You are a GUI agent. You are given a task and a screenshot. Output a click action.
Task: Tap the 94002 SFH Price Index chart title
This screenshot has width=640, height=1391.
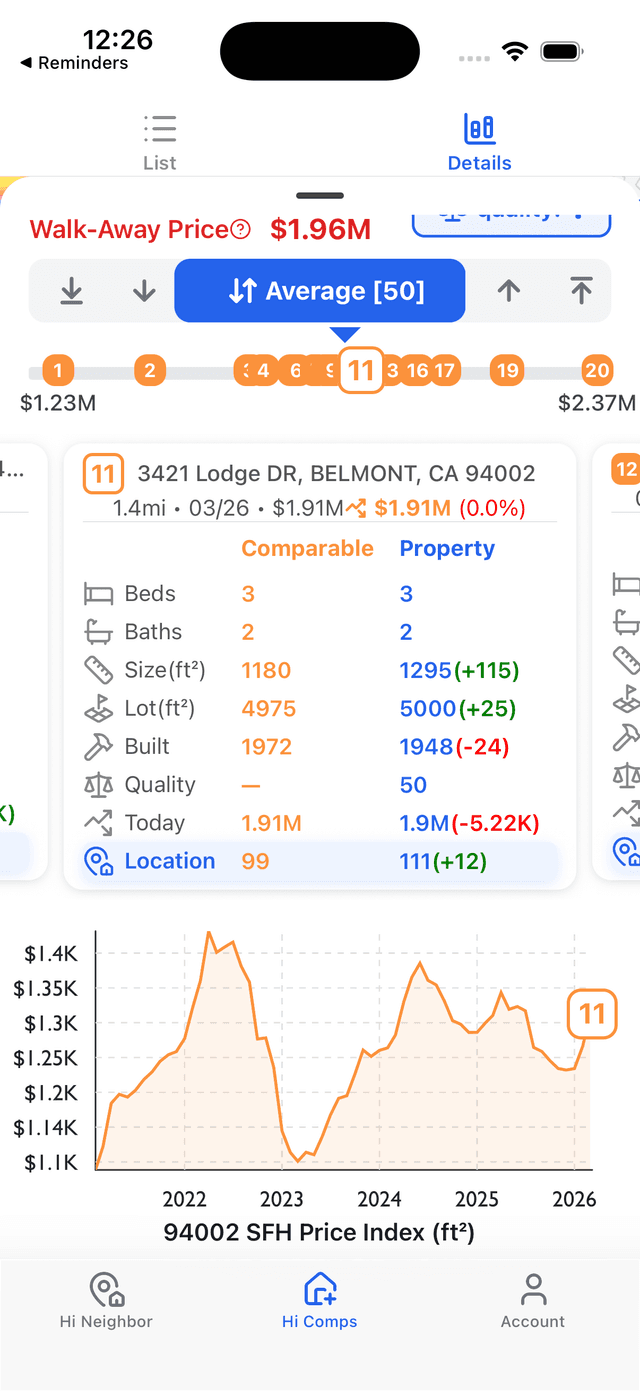point(319,1232)
